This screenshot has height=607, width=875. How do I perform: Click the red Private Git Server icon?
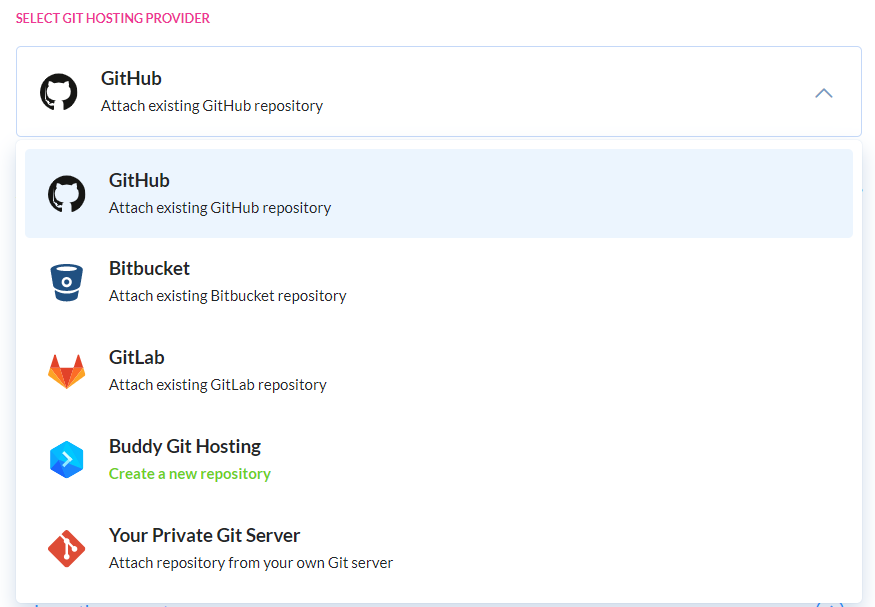point(66,548)
